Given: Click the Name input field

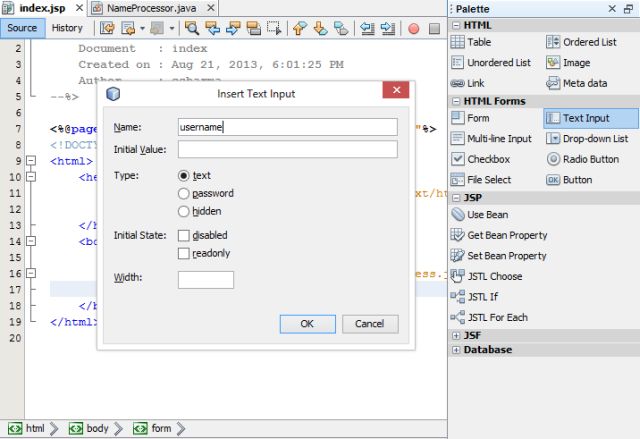Looking at the screenshot, I should point(288,127).
